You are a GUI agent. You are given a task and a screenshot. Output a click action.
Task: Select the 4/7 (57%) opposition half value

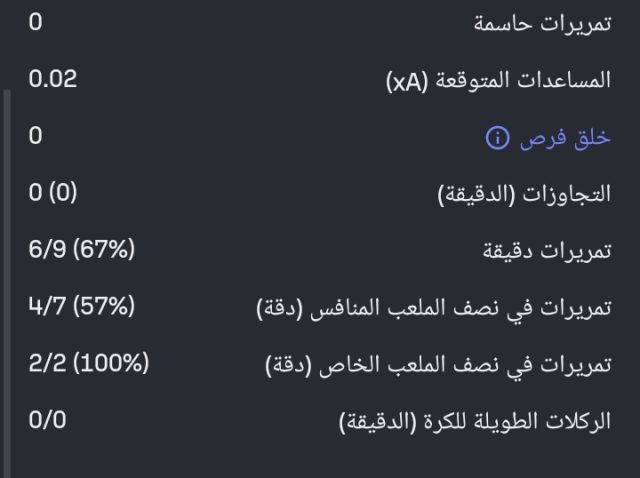pyautogui.click(x=81, y=306)
